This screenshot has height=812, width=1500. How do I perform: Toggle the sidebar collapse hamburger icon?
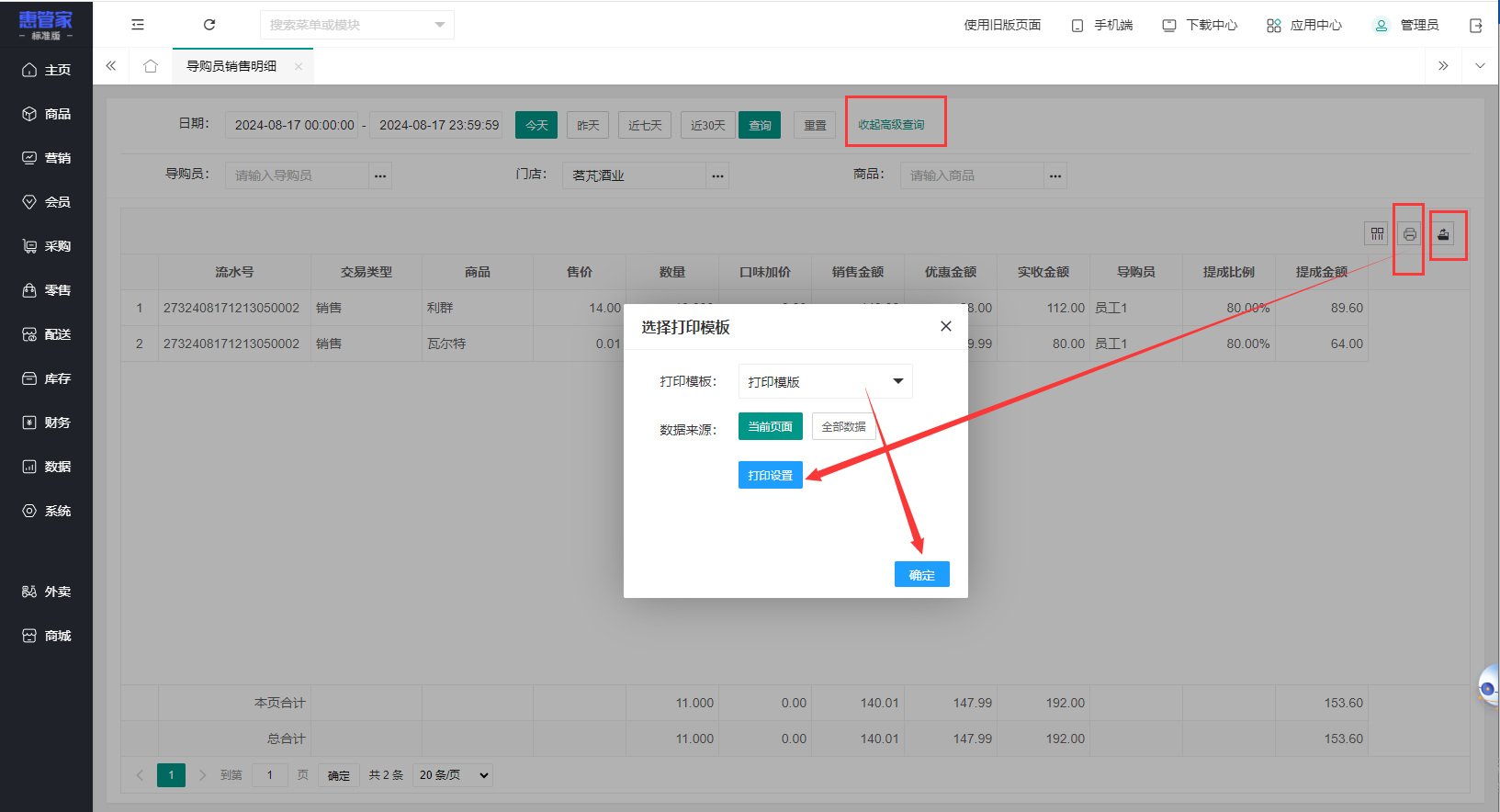point(138,25)
